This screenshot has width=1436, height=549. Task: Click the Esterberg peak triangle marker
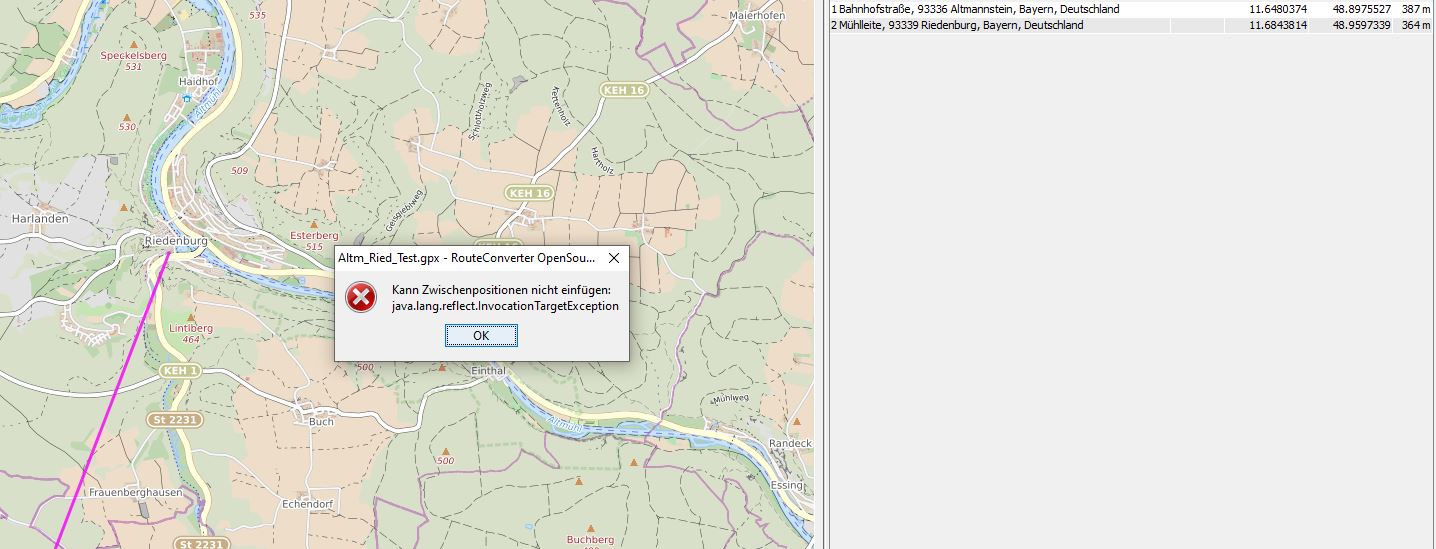point(314,224)
